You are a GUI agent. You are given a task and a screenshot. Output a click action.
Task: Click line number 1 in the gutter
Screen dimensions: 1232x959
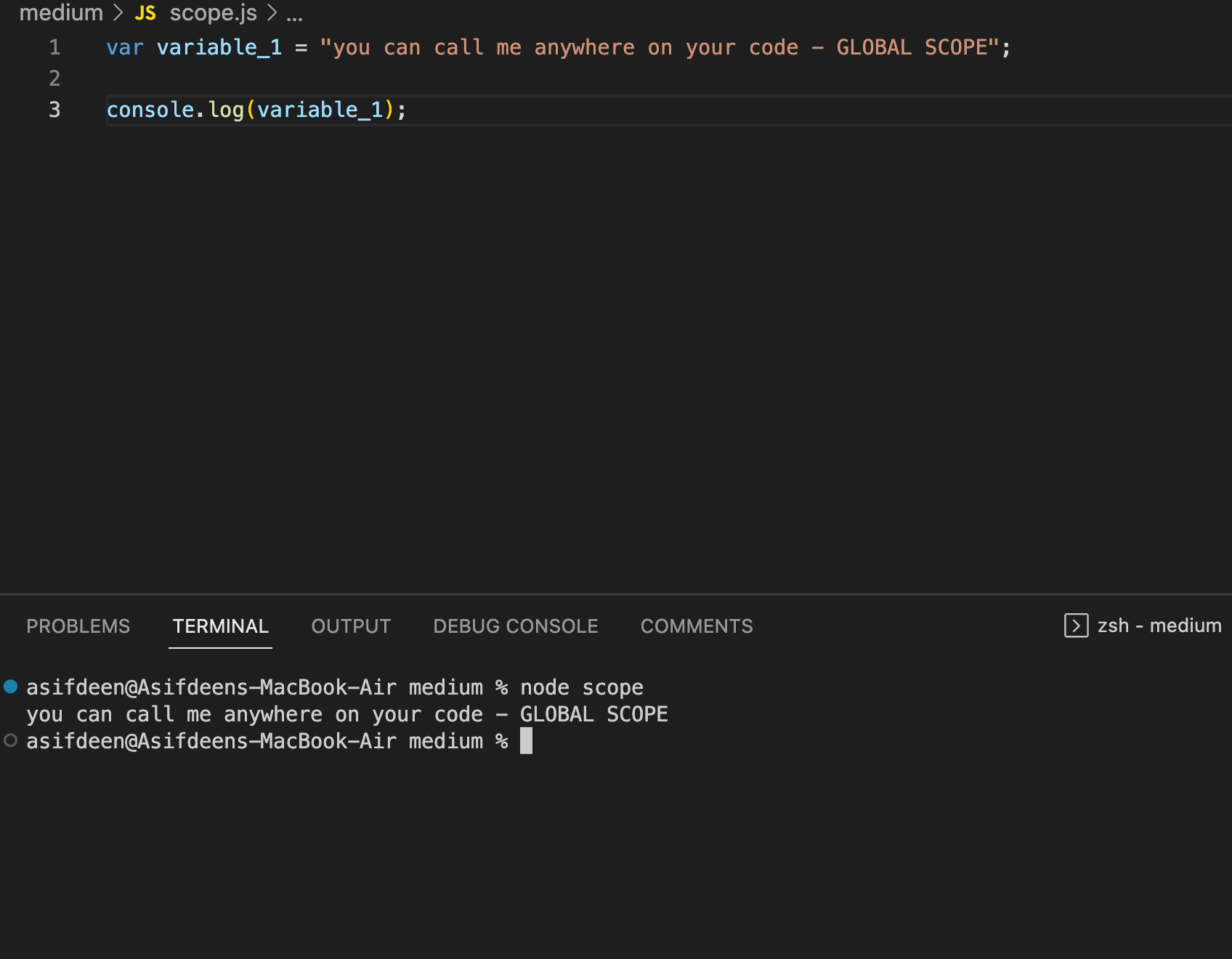[x=54, y=47]
